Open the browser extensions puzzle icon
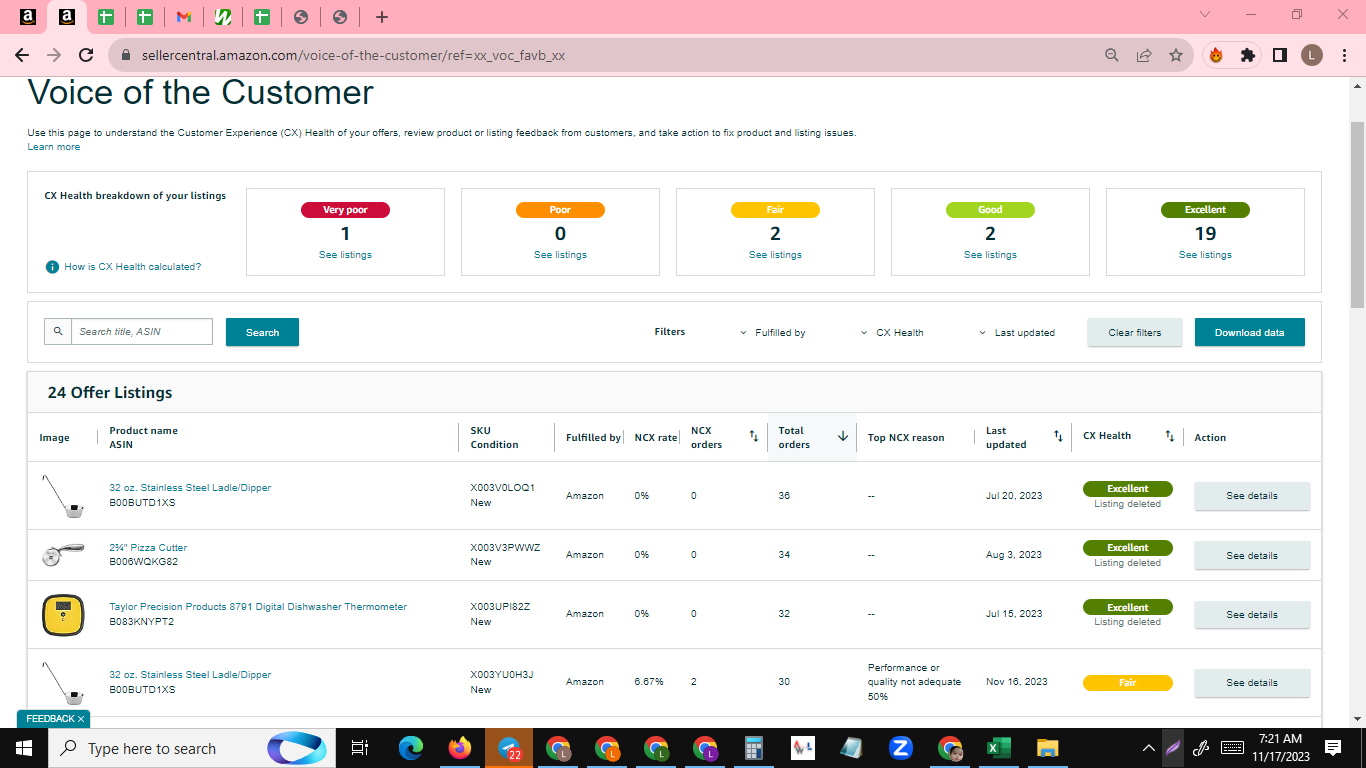This screenshot has width=1366, height=768. click(1247, 56)
